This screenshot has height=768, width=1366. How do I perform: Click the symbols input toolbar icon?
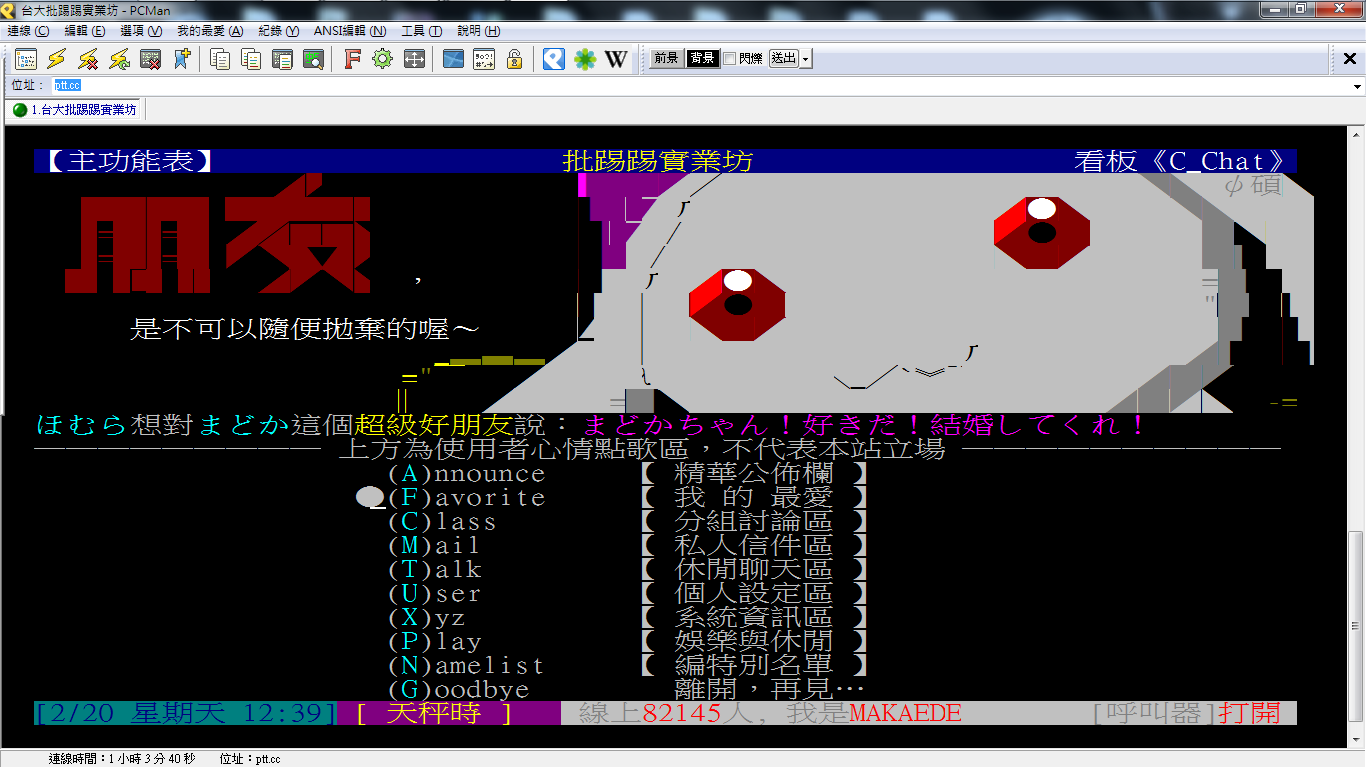click(484, 59)
